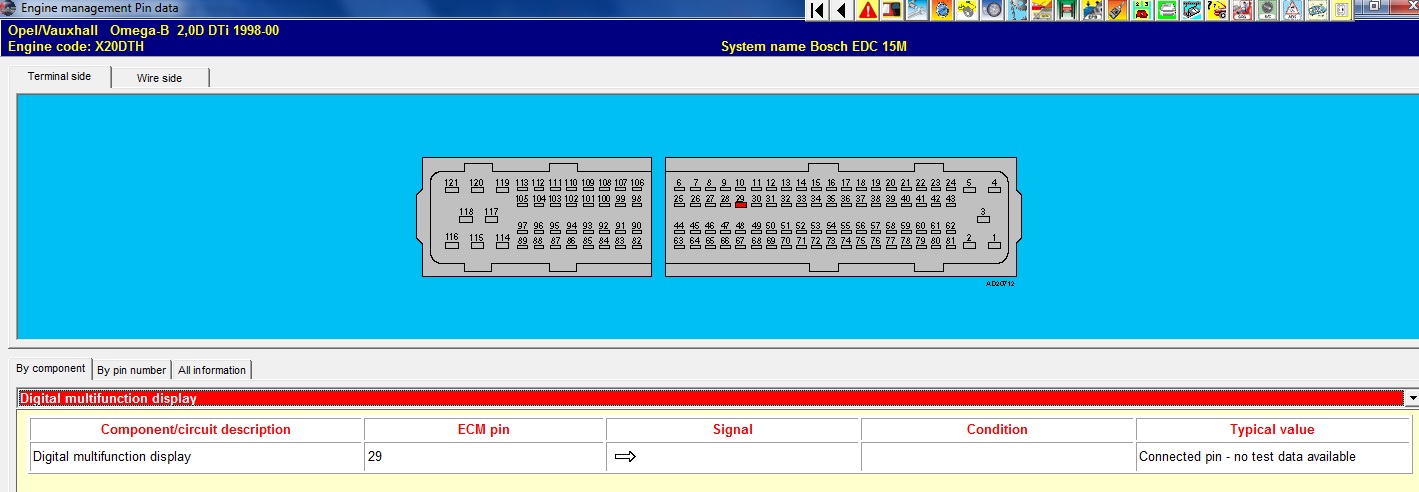Open the warning triangle car icon
Screen dimensions: 1419x492
point(1292,10)
